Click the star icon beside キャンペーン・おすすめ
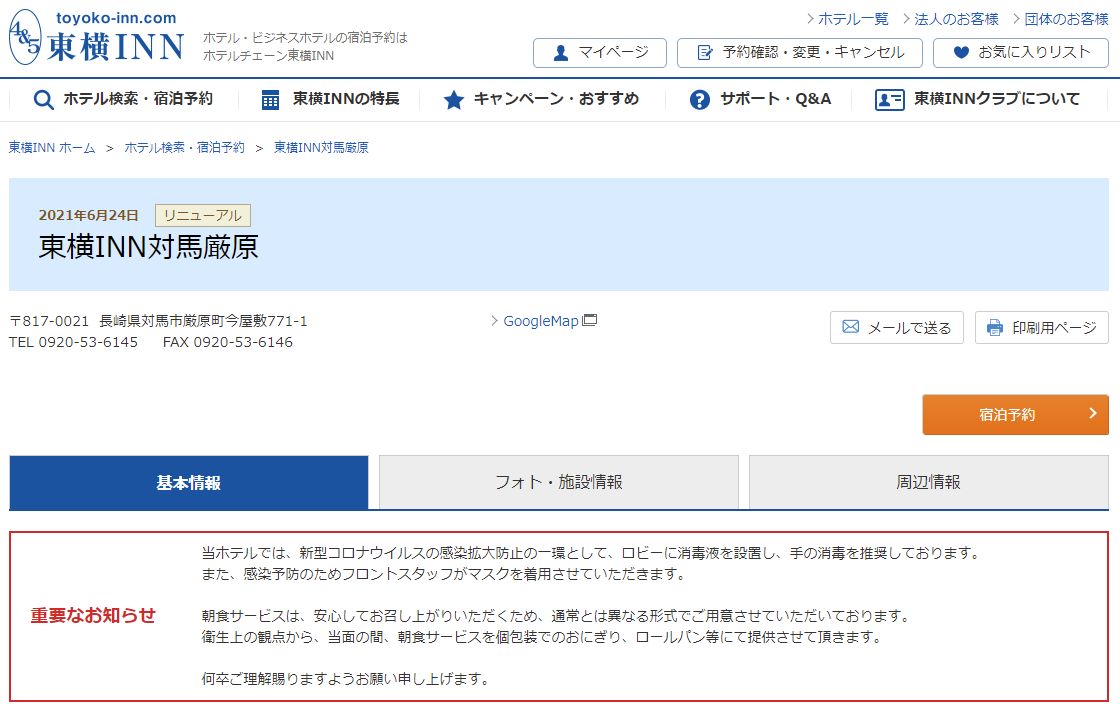 coord(454,99)
